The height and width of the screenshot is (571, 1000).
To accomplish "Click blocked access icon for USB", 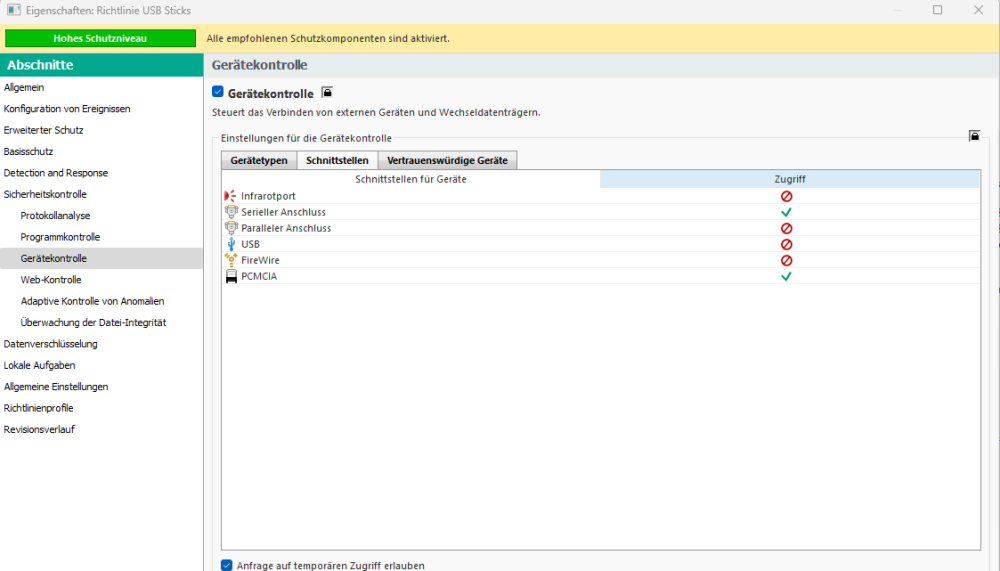I will pos(786,244).
